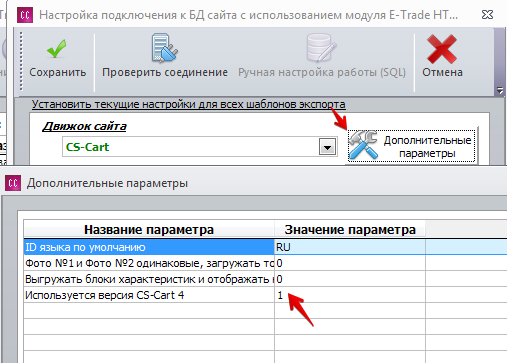Close the connection settings window
The width and height of the screenshot is (507, 363).
pos(487,15)
